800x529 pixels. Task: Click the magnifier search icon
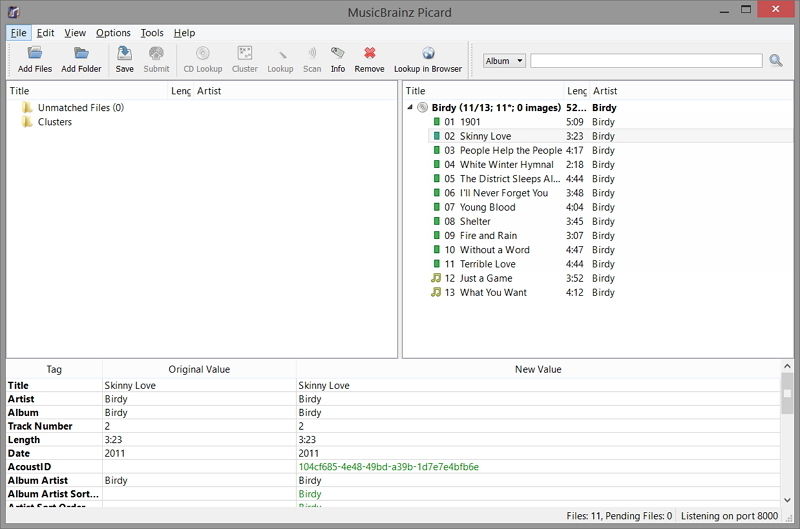coord(776,61)
